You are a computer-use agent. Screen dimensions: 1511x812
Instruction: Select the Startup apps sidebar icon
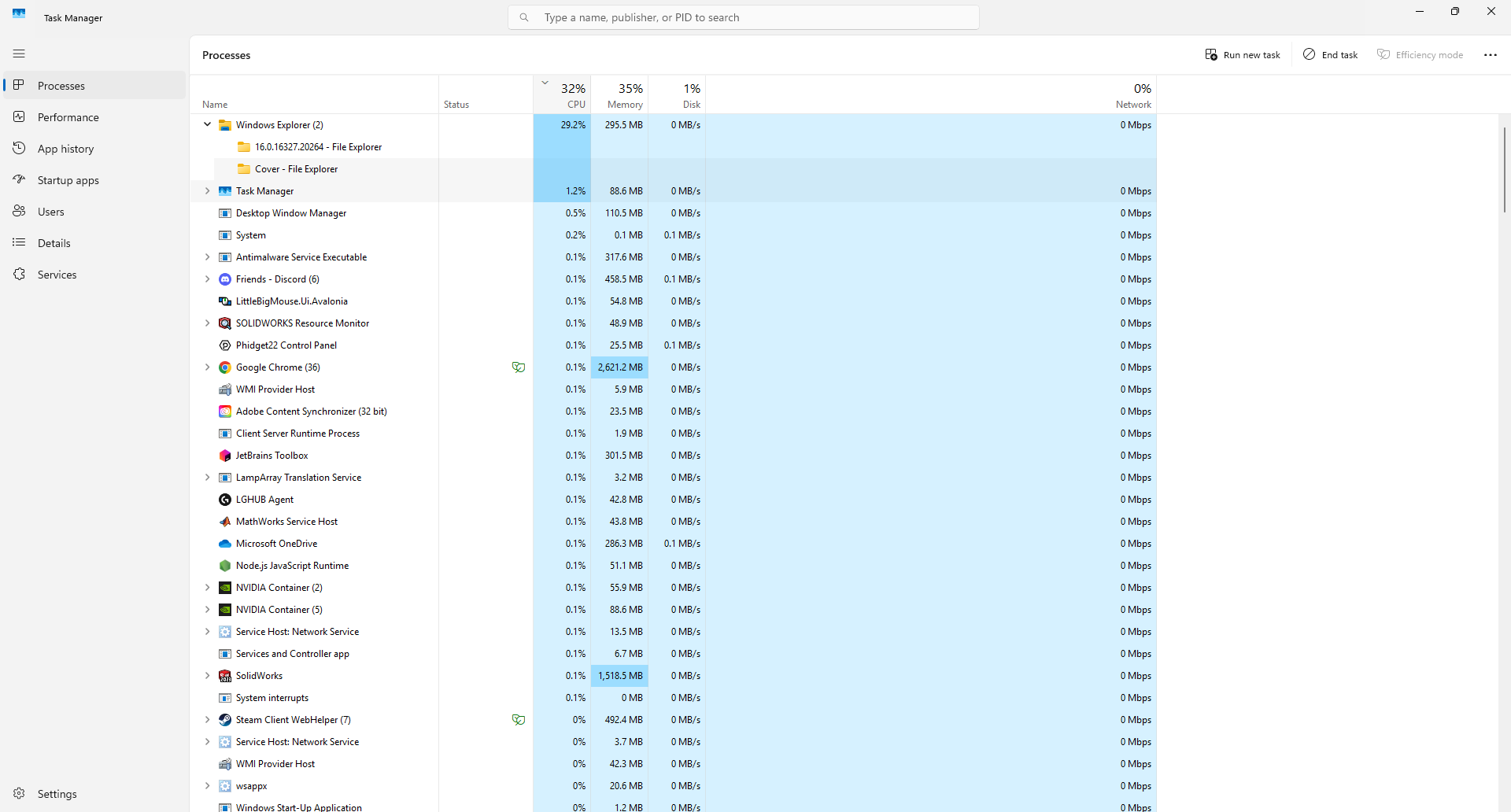point(19,179)
